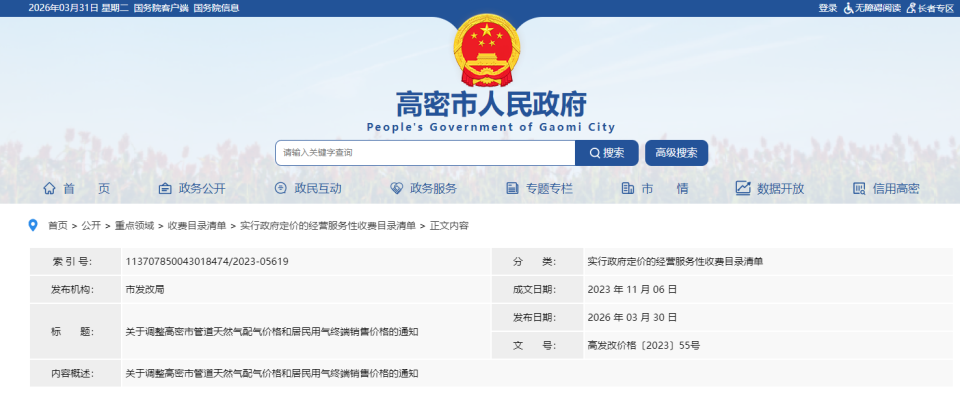The width and height of the screenshot is (960, 397).
Task: Click the 登录 login link
Action: 828,8
